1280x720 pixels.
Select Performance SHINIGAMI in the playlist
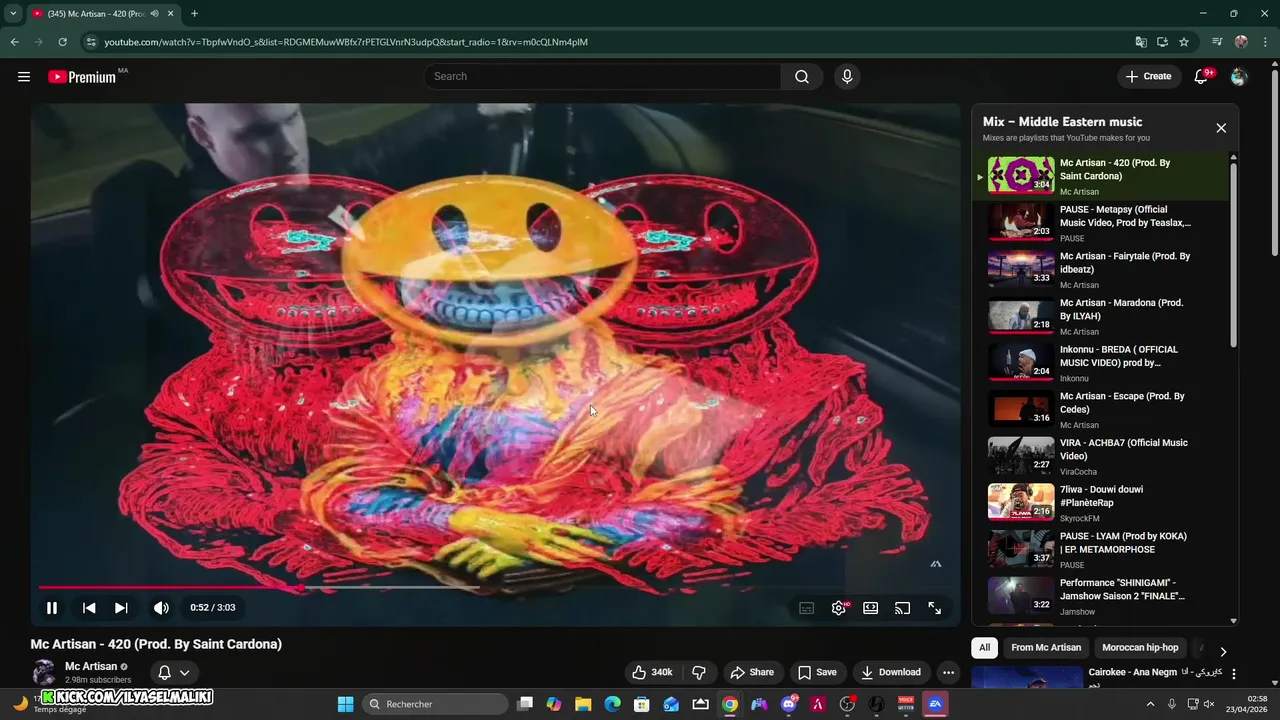(1100, 596)
